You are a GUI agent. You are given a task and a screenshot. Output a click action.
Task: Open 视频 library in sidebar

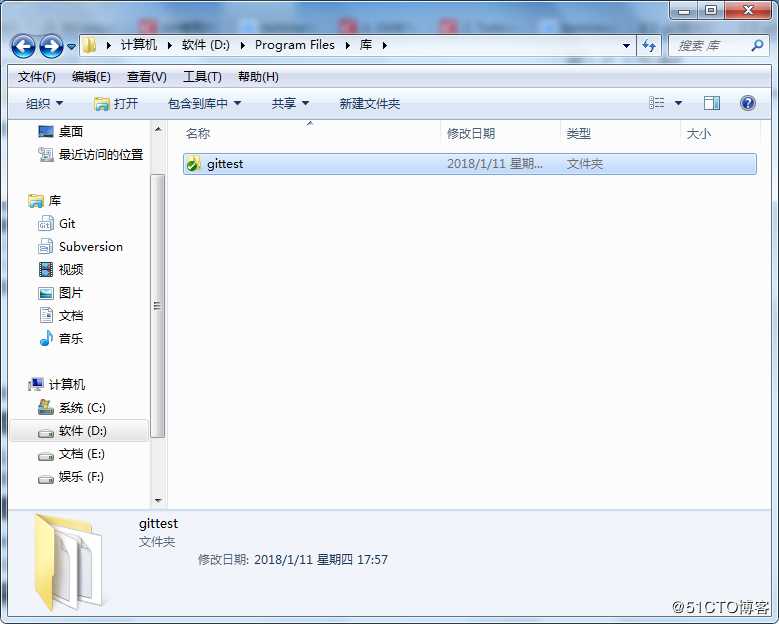pos(60,269)
